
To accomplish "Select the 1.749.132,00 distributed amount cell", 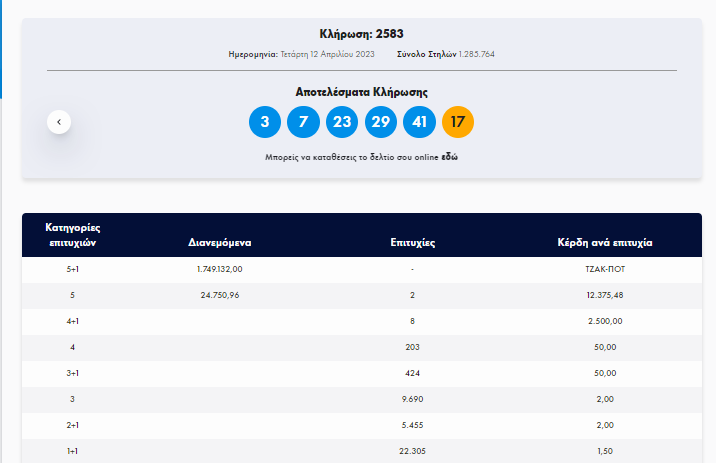I will pos(220,270).
